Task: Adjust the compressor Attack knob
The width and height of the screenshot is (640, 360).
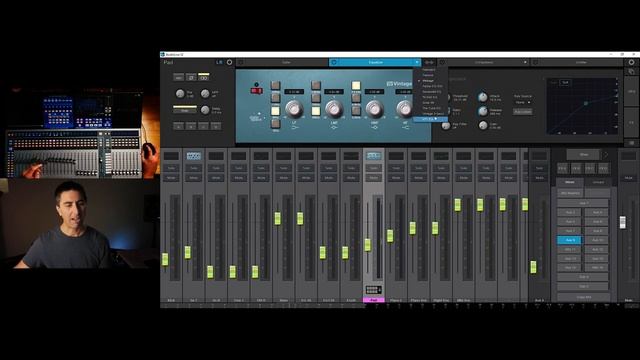Action: coord(483,97)
